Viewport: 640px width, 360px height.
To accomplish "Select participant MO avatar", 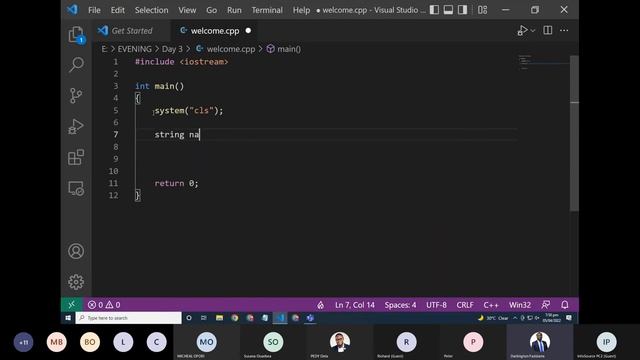I will pos(207,342).
